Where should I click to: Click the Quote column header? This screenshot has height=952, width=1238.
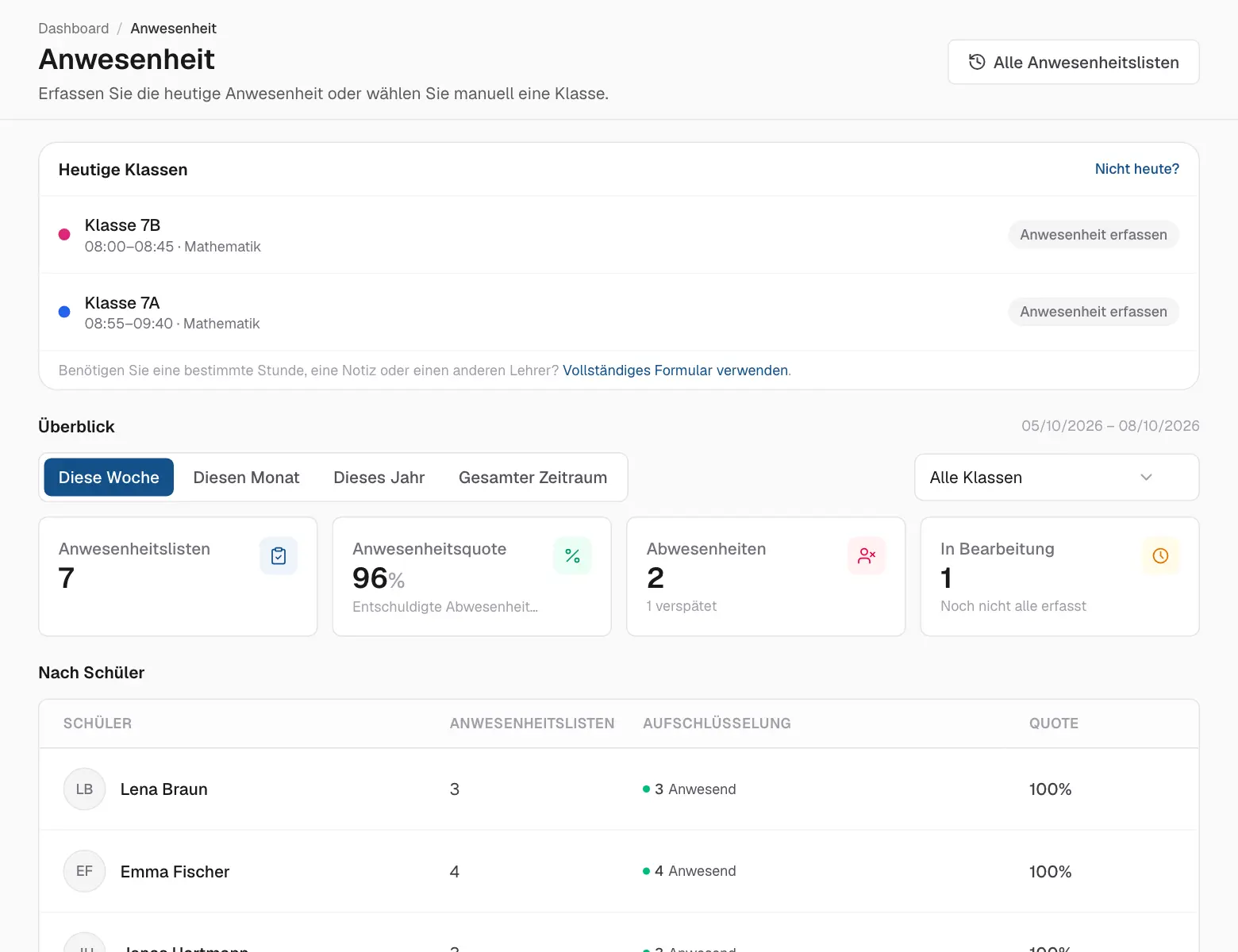[1053, 724]
